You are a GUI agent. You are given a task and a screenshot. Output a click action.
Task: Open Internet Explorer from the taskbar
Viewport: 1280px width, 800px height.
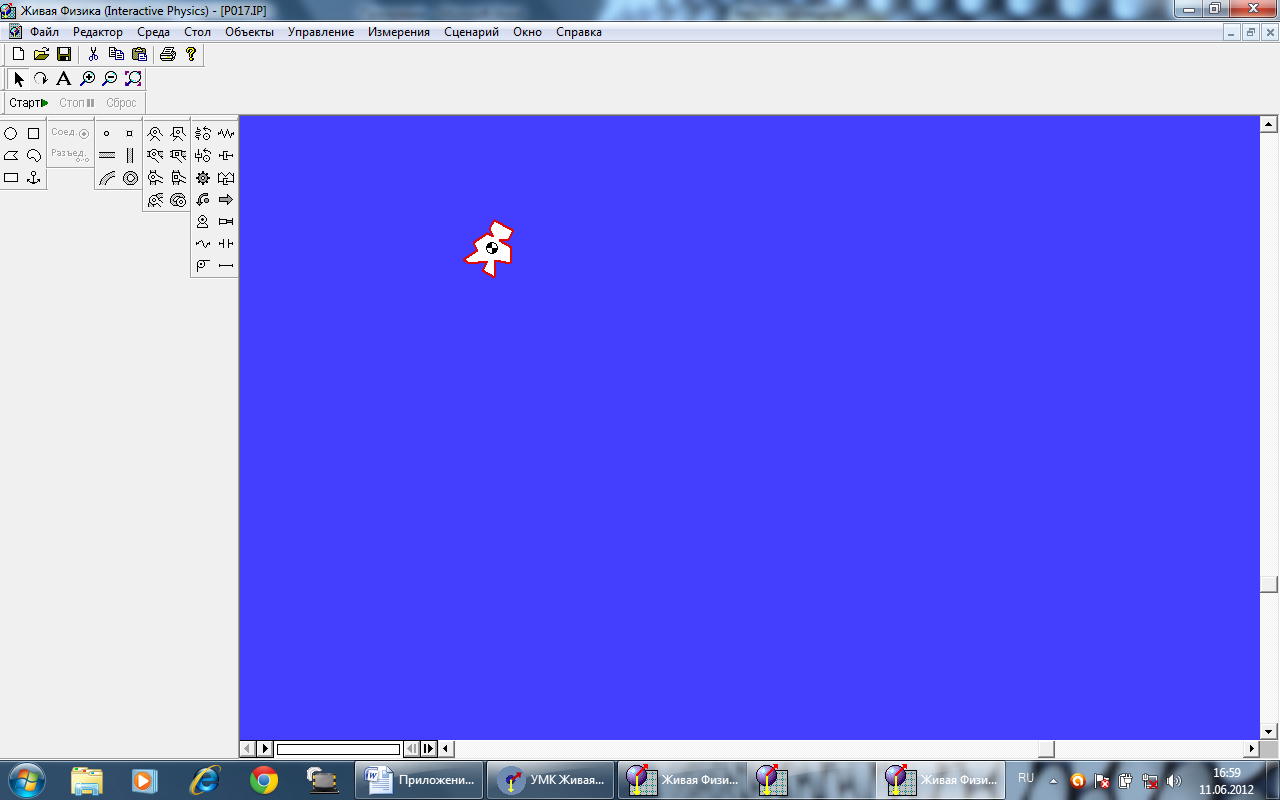(205, 780)
